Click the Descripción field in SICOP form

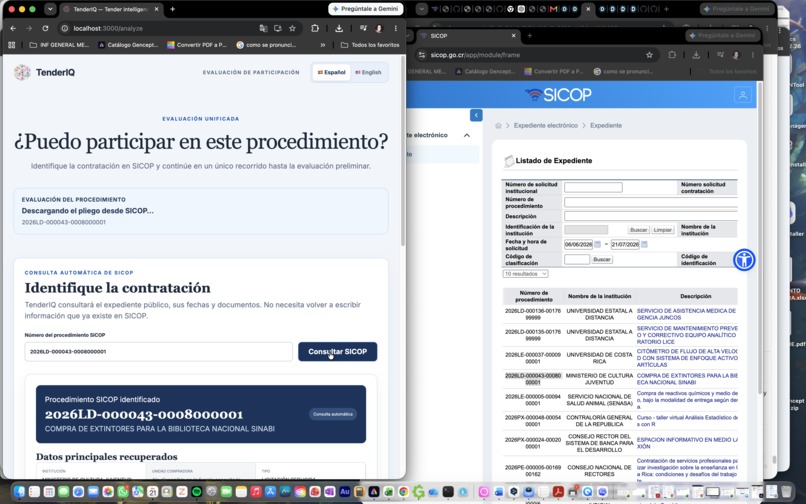coord(650,216)
